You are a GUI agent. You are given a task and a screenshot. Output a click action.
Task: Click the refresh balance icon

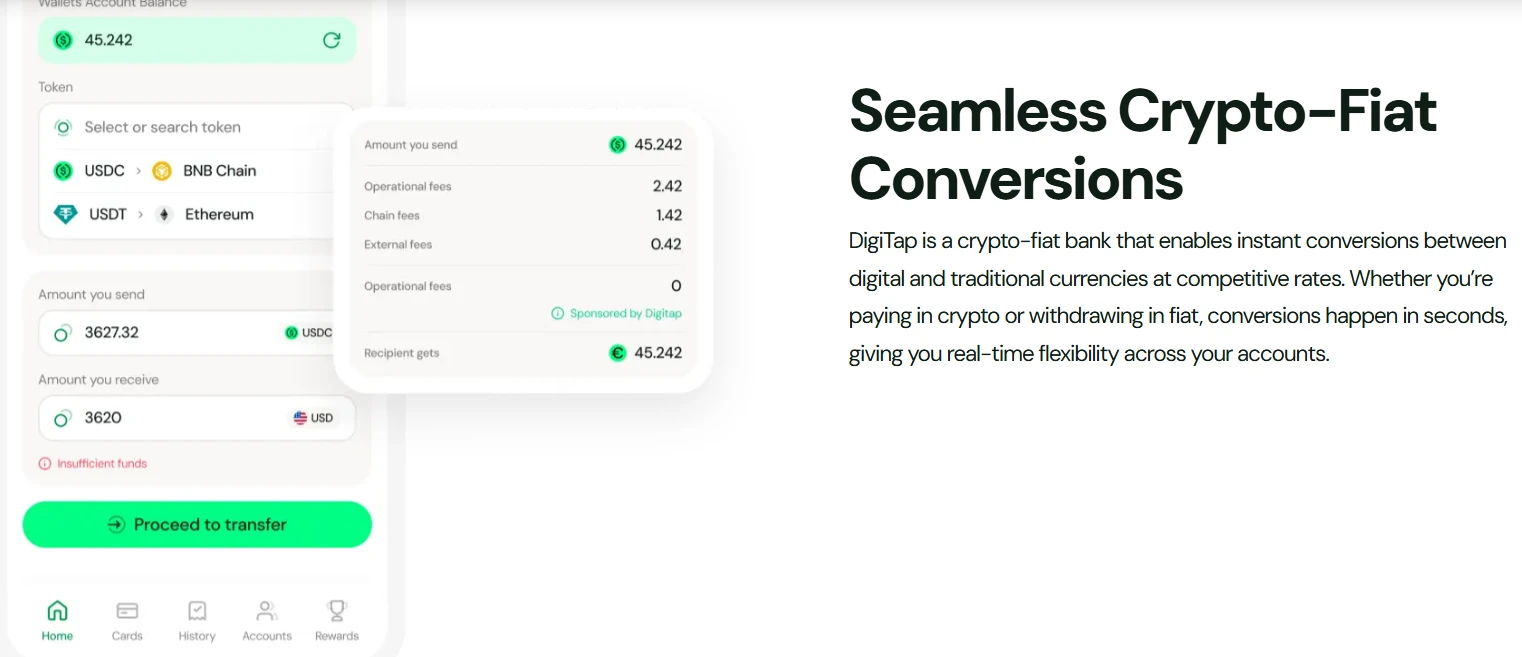pos(331,40)
